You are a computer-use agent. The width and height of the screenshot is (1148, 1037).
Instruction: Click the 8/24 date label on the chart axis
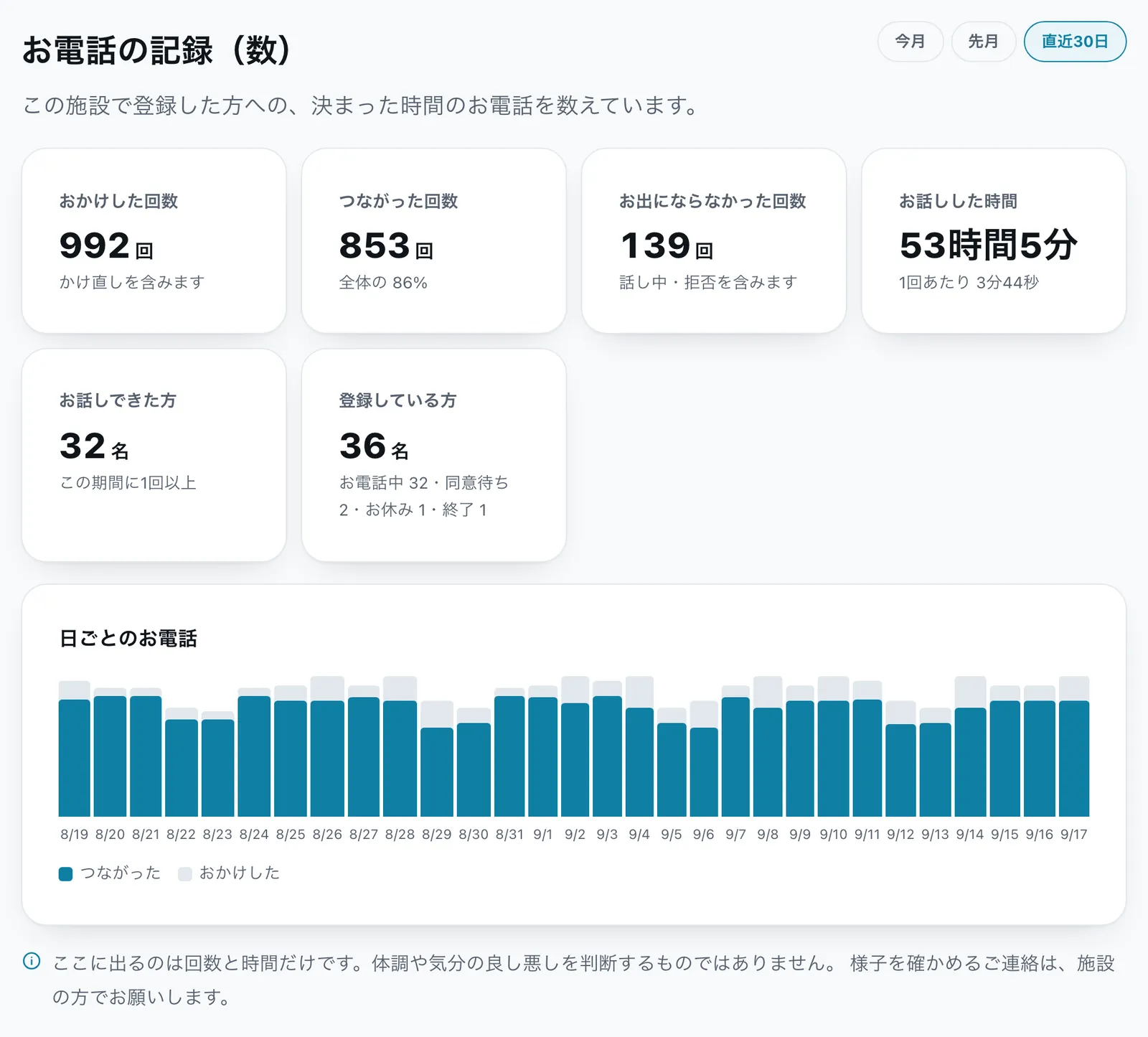point(254,835)
